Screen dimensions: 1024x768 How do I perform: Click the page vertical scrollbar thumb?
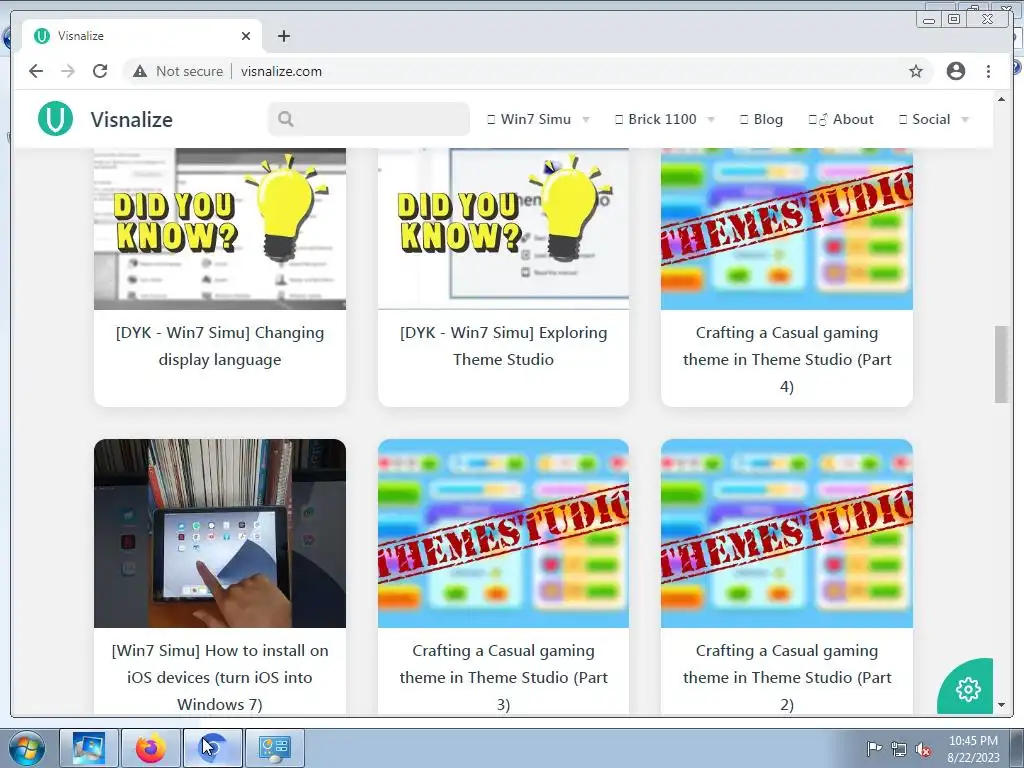(x=1001, y=364)
